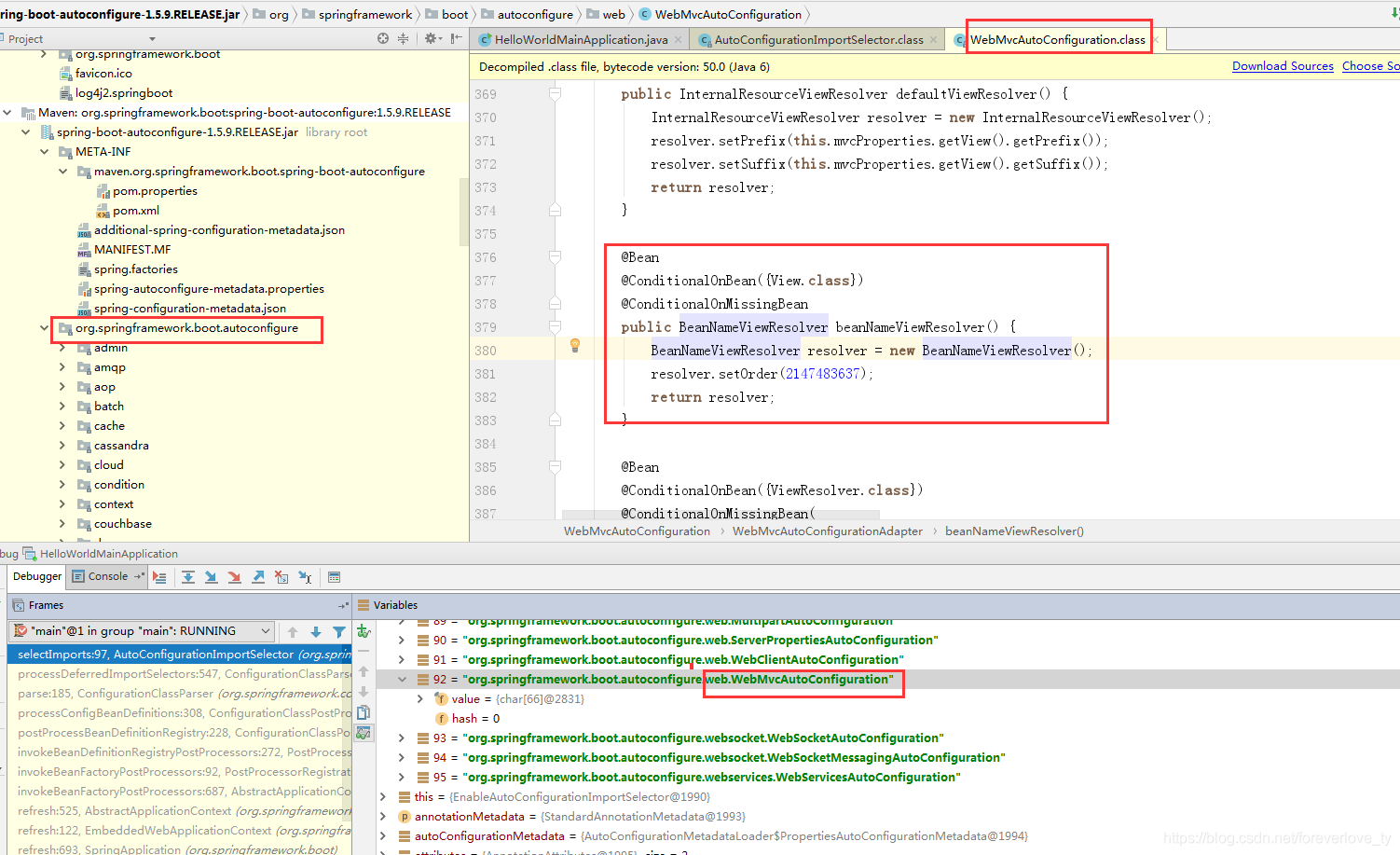Image resolution: width=1400 pixels, height=855 pixels.
Task: Select spring.factories file in project tree
Action: tap(135, 269)
